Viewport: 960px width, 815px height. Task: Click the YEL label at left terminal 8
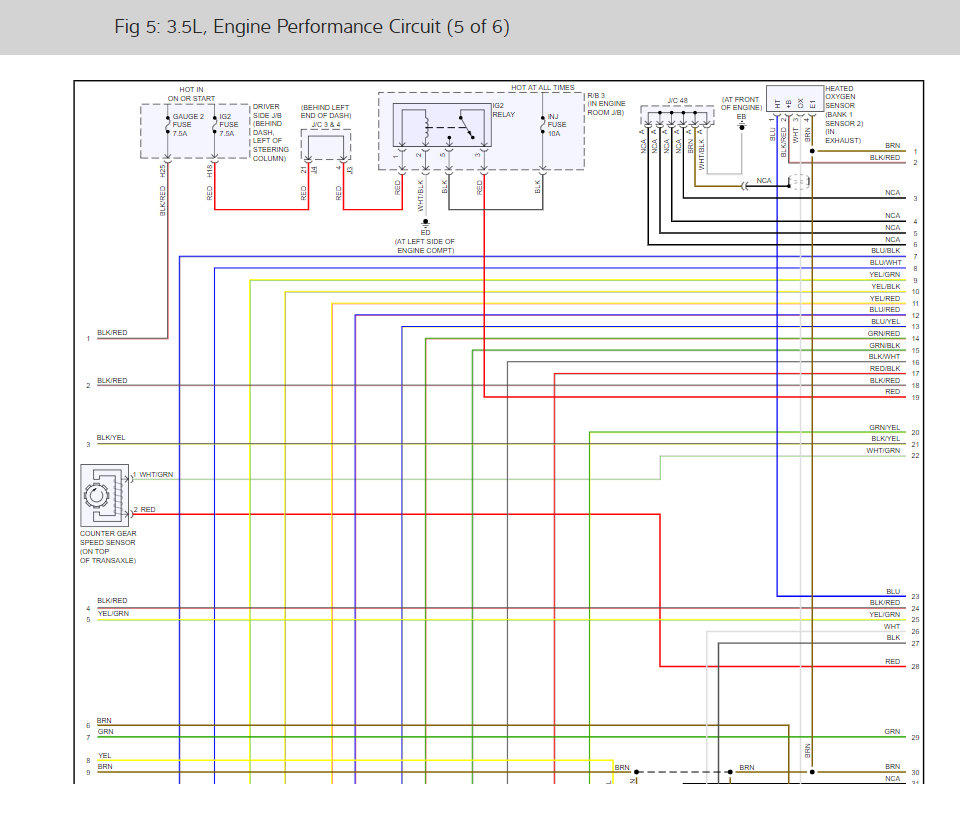[x=104, y=755]
